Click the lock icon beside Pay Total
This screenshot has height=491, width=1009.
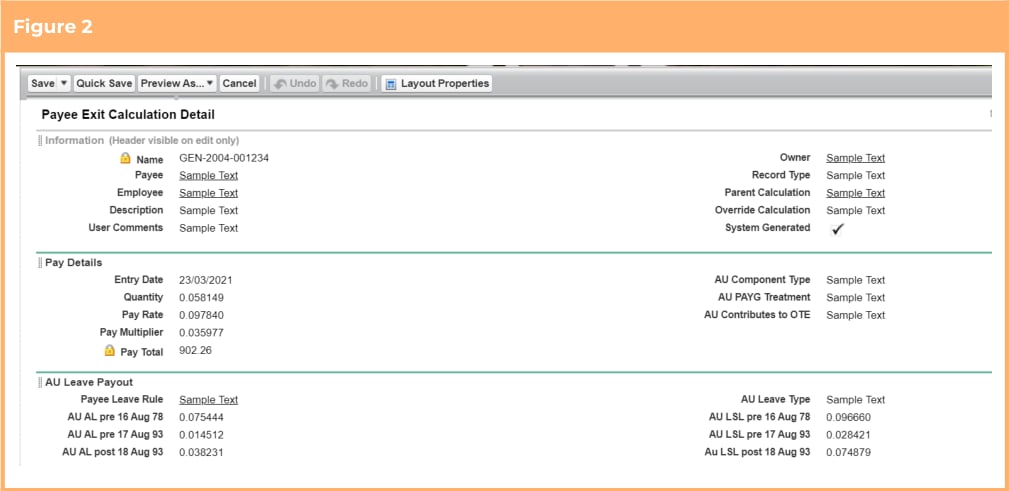[x=109, y=351]
